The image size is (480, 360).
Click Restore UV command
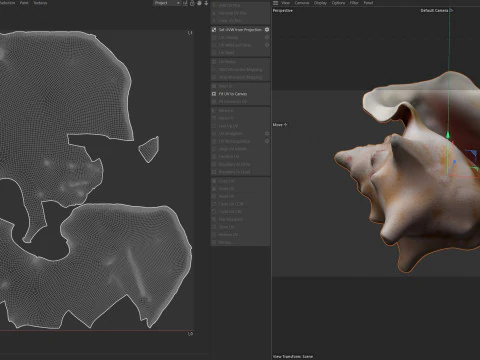pyautogui.click(x=240, y=235)
